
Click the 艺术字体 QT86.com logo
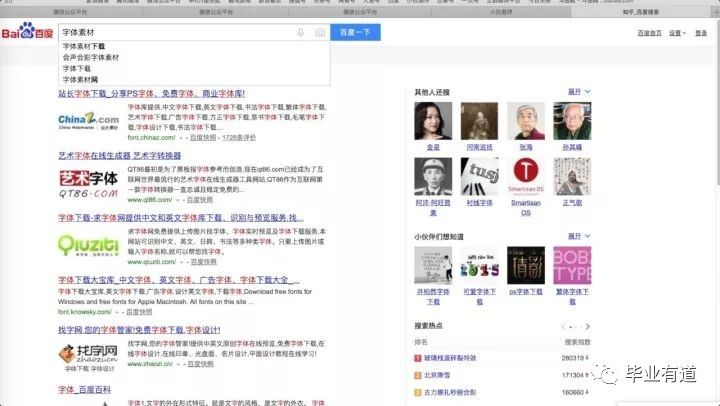88,179
